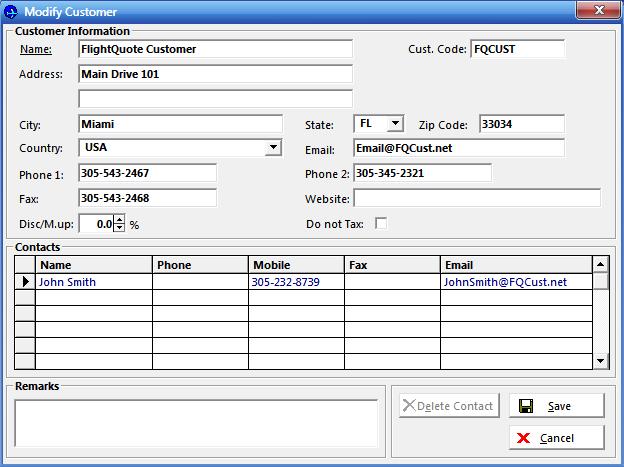Expand the Country dropdown list
The height and width of the screenshot is (467, 624).
[274, 148]
